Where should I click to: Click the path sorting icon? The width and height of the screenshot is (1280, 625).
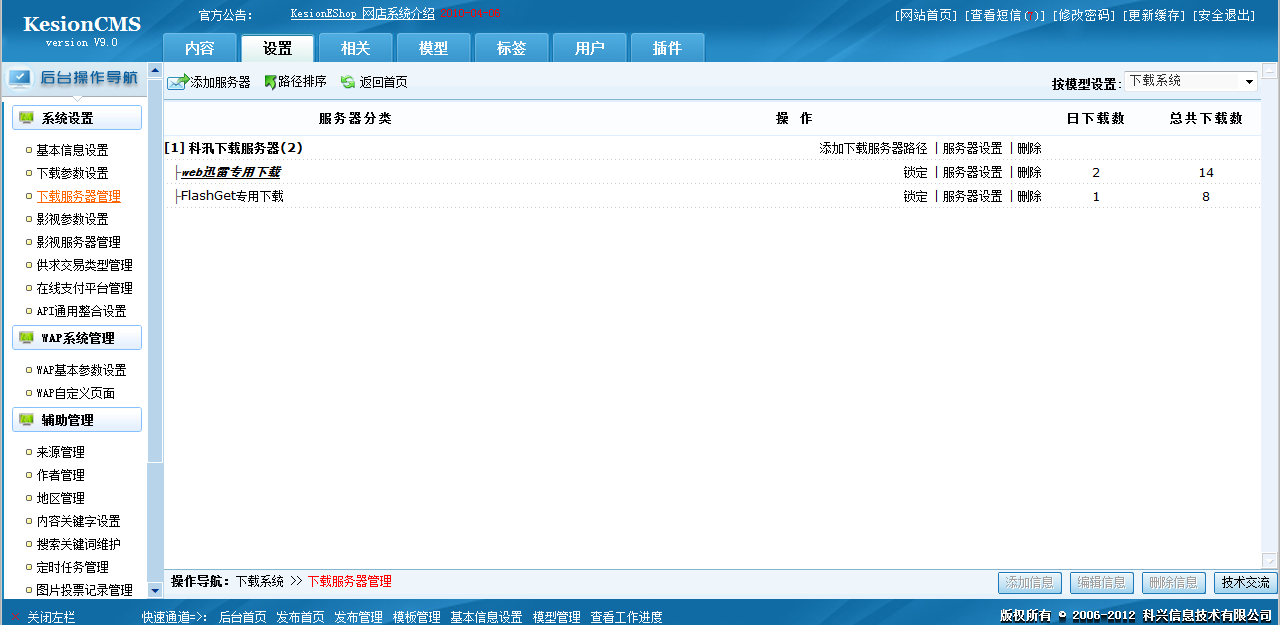tap(270, 82)
